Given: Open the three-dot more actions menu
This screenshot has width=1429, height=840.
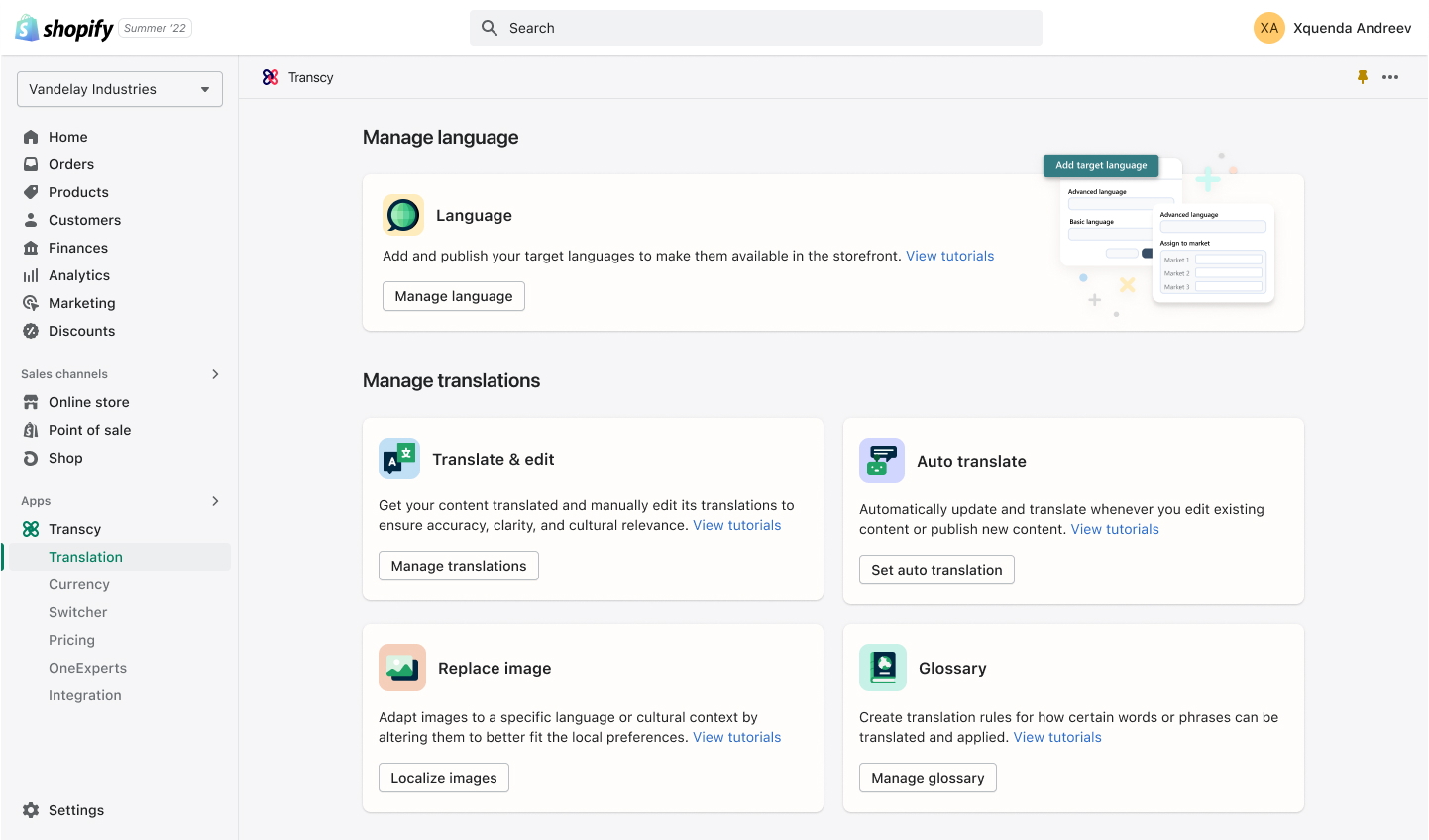Looking at the screenshot, I should (1390, 77).
